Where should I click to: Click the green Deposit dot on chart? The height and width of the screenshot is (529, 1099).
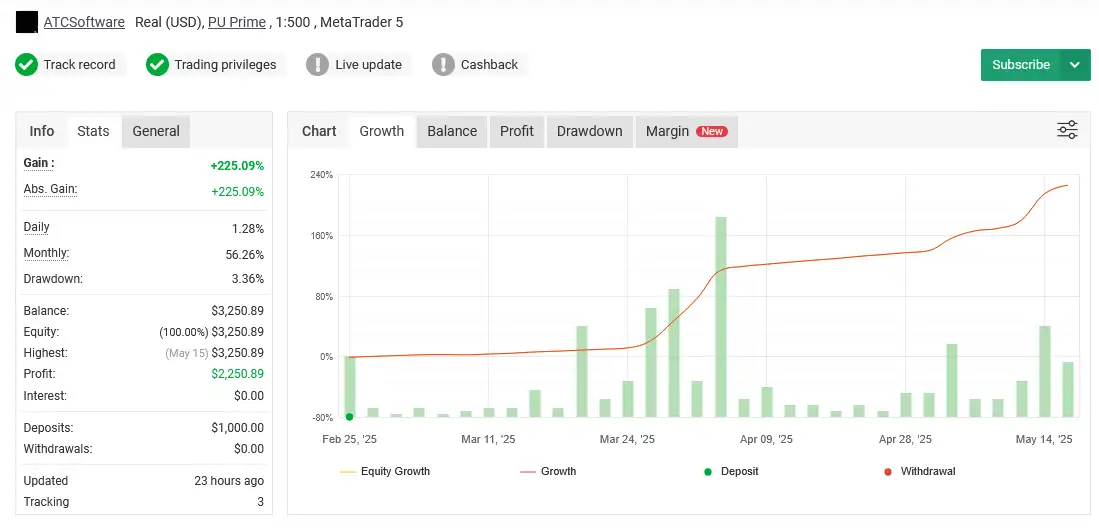tap(349, 416)
